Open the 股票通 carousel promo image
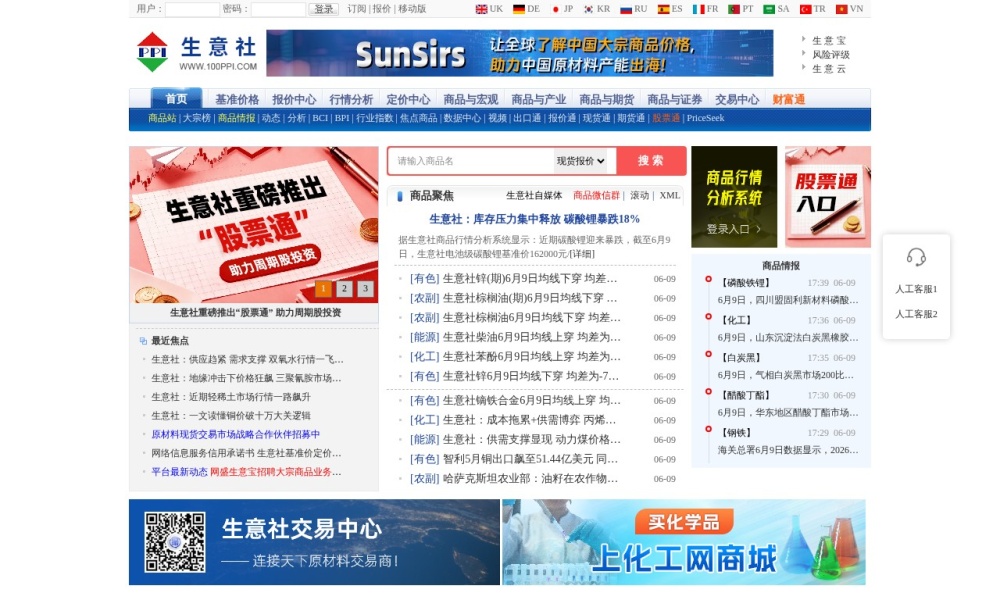This screenshot has width=1000, height=600. click(x=253, y=224)
